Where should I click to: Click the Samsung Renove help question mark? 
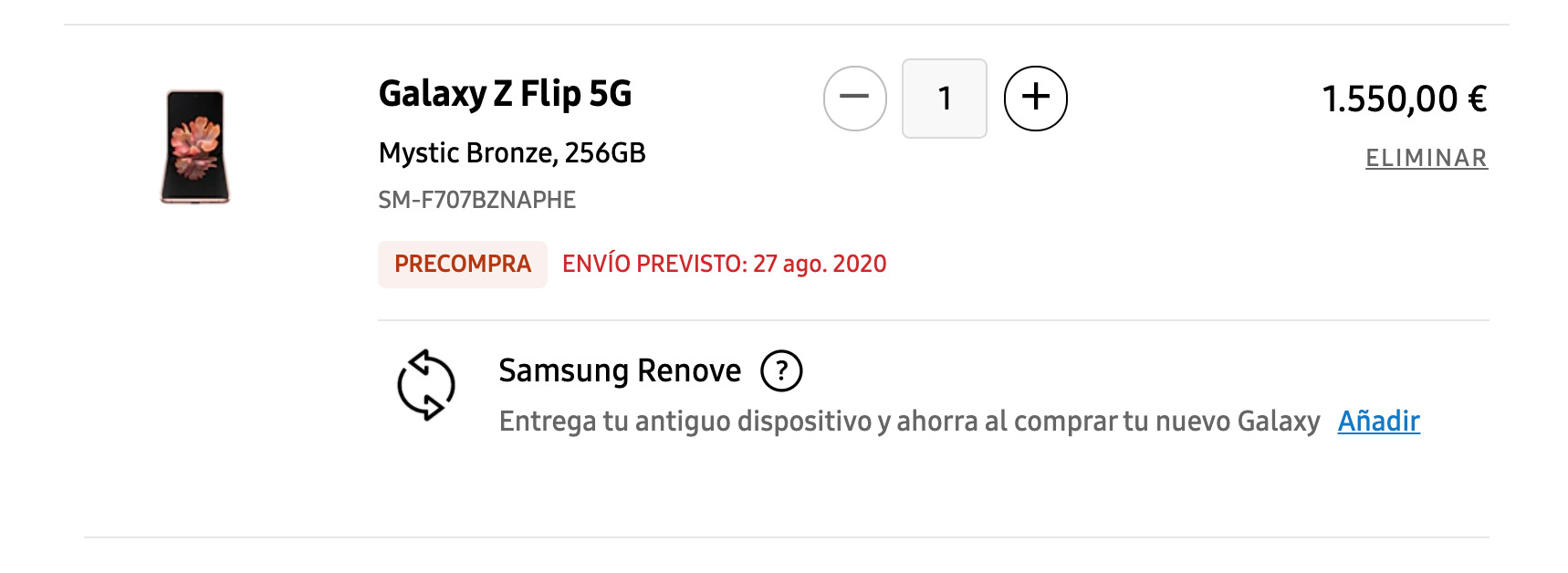[x=781, y=371]
